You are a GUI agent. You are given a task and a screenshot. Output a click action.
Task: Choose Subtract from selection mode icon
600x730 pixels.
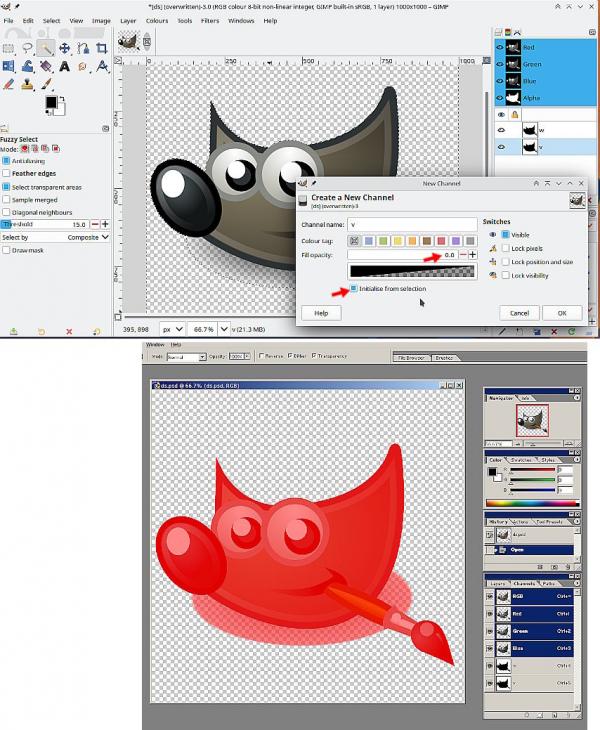tap(45, 149)
